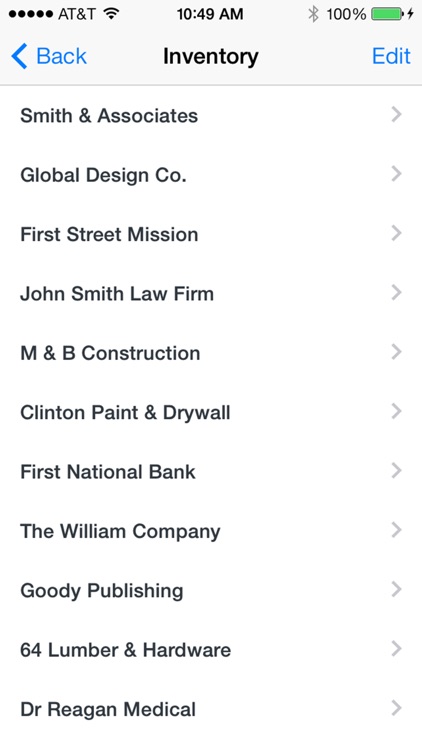Tap the signal strength dots
Image resolution: width=422 pixels, height=750 pixels.
(x=31, y=14)
